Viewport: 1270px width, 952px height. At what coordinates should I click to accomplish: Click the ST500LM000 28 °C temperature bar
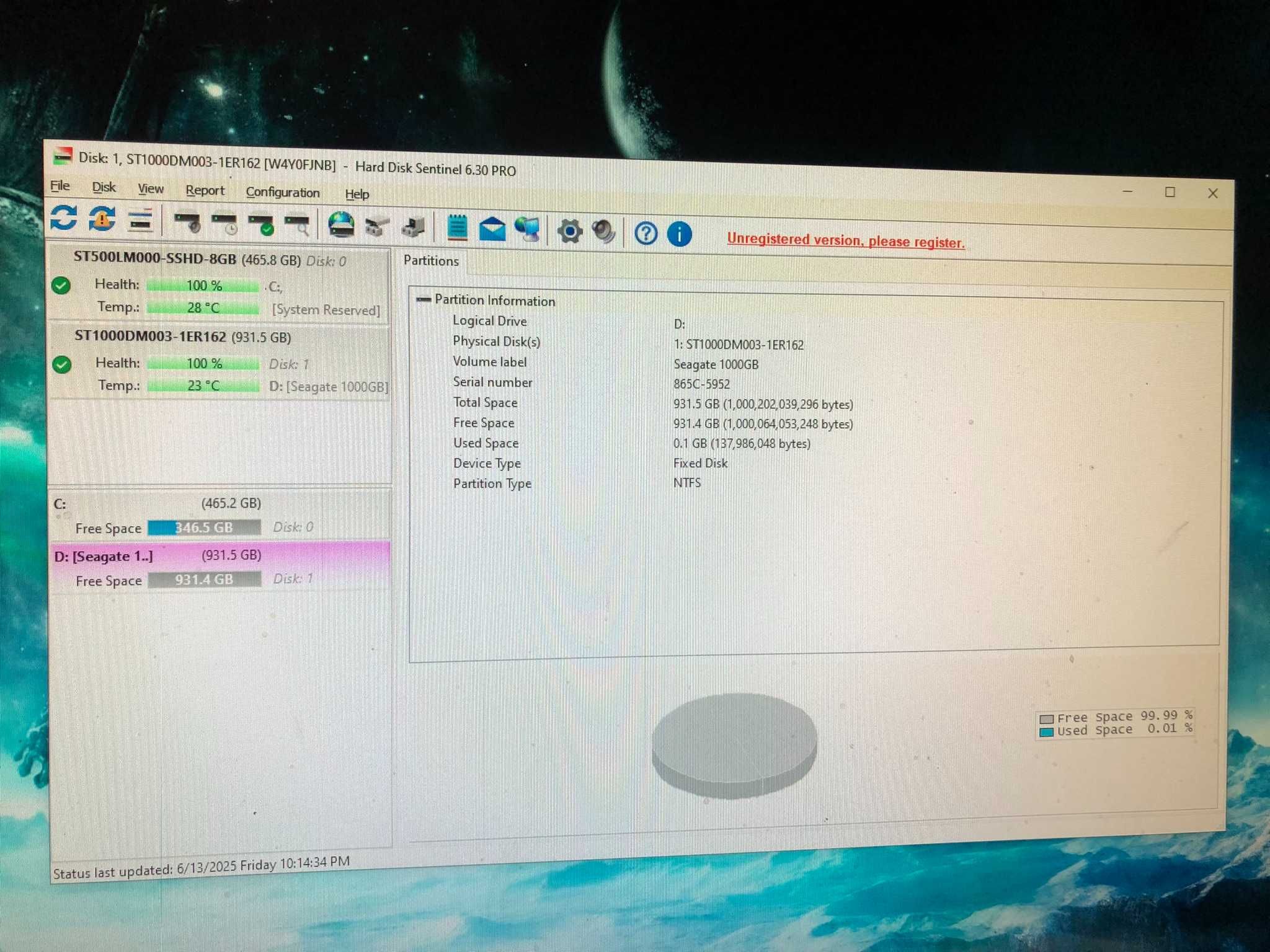coord(203,308)
